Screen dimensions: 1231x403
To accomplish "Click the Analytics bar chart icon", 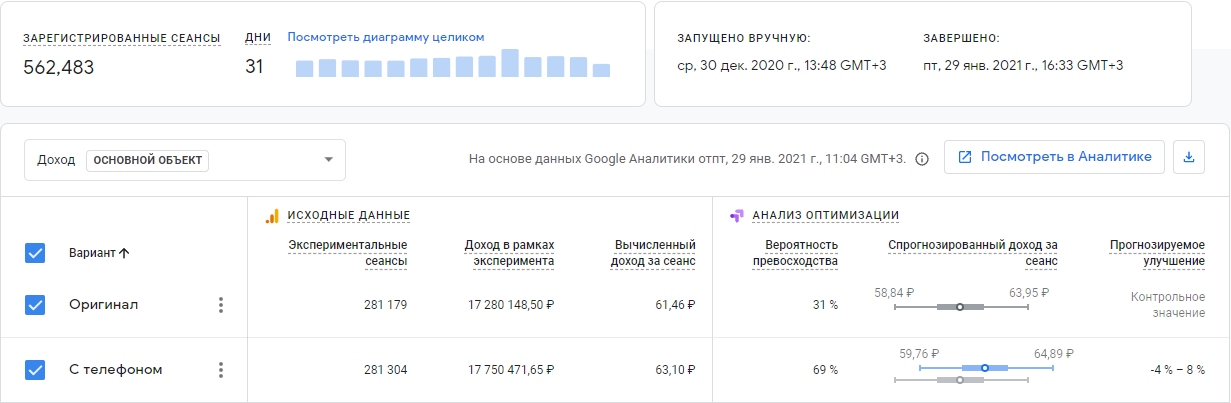I will (x=271, y=215).
